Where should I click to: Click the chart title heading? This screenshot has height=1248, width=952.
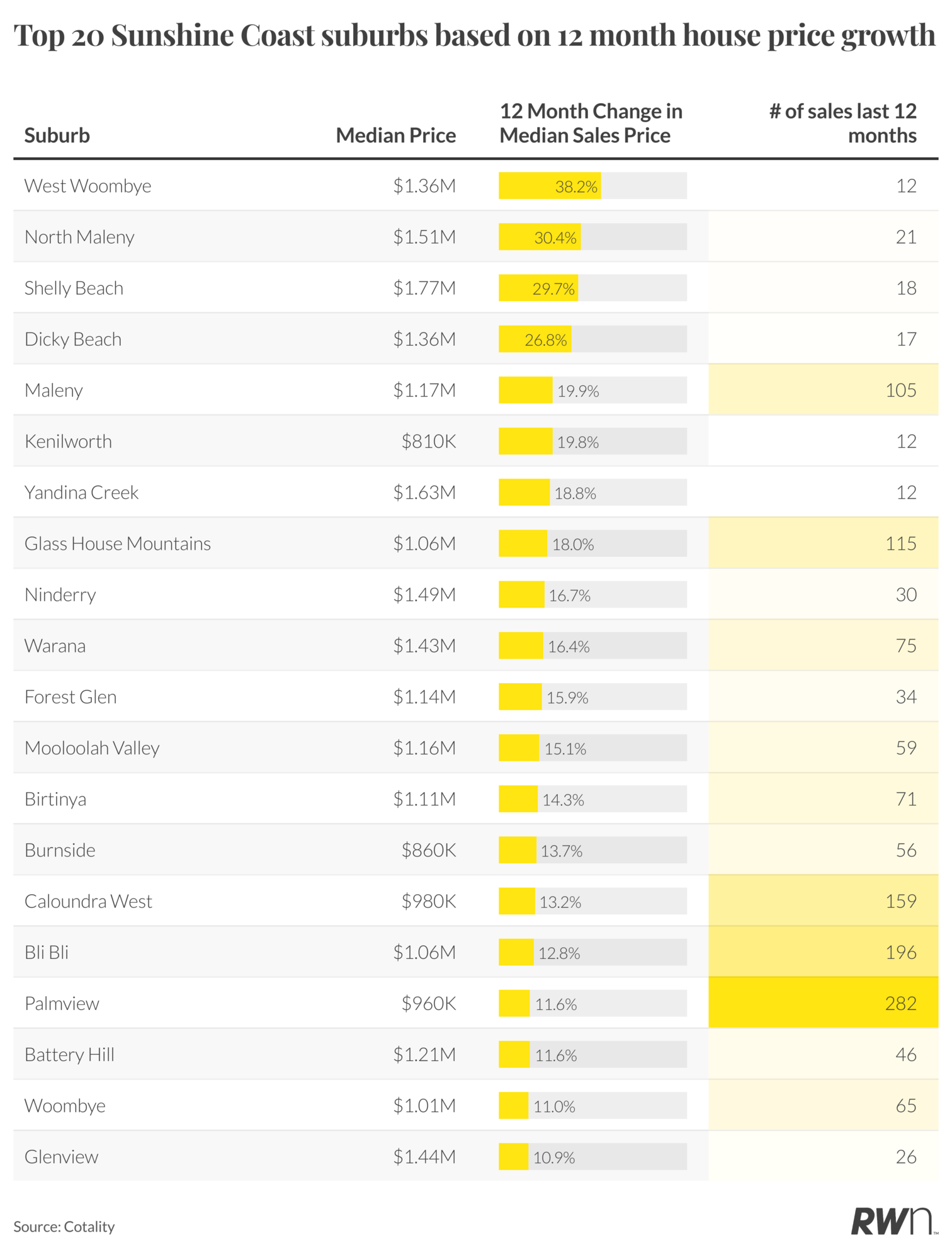pos(475,36)
